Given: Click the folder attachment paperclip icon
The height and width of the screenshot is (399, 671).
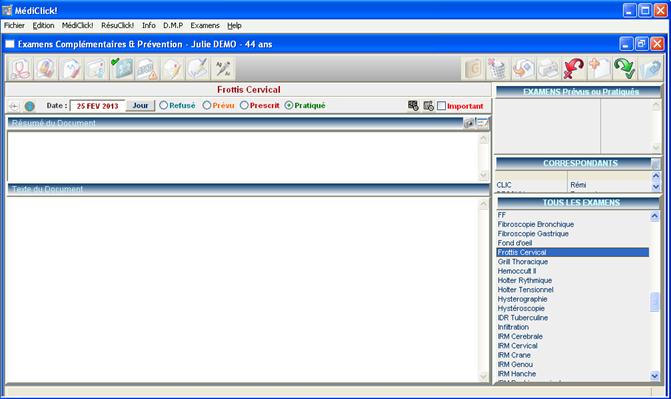Looking at the screenshot, I should 650,68.
